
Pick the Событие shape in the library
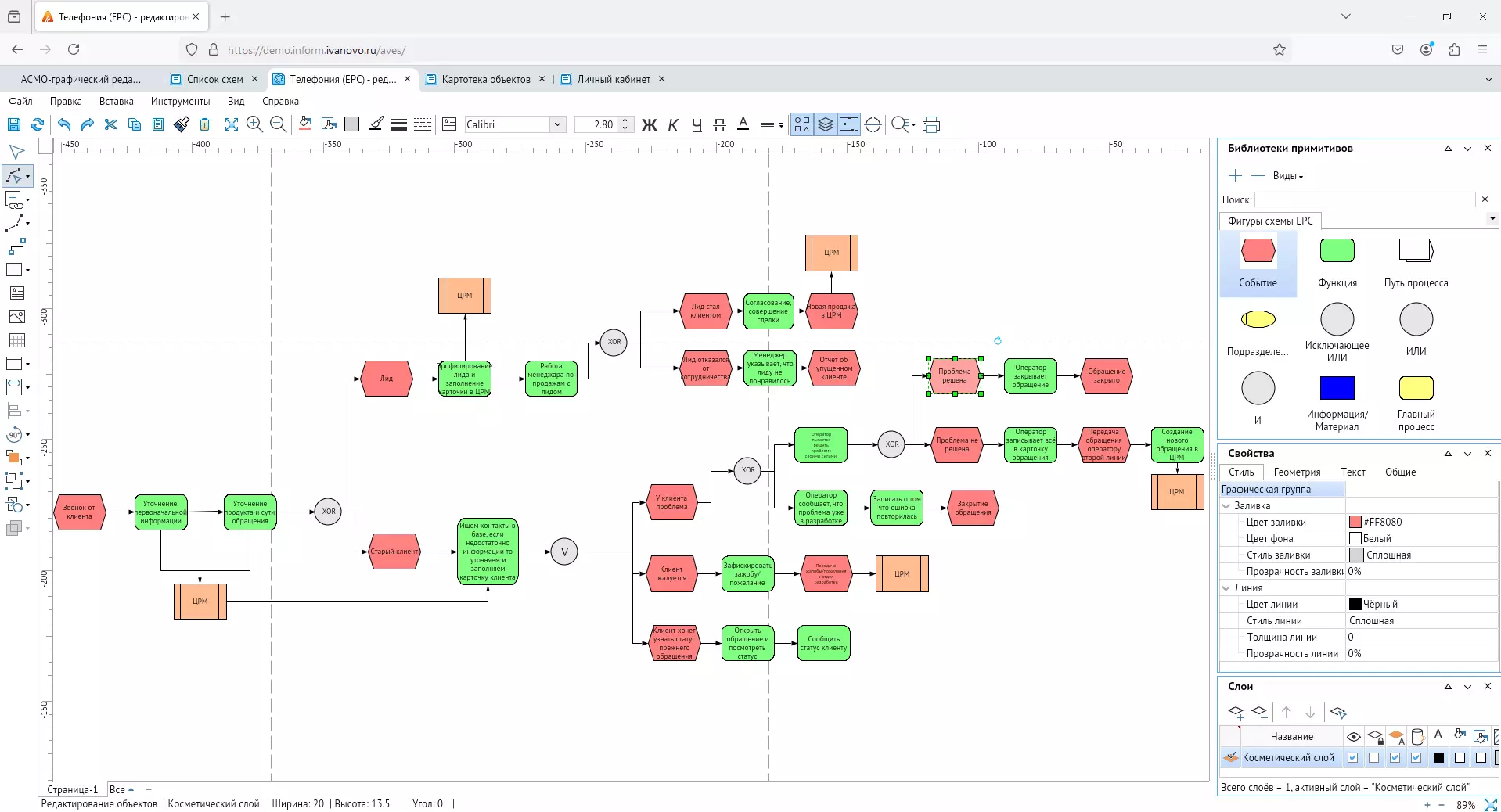1258,264
